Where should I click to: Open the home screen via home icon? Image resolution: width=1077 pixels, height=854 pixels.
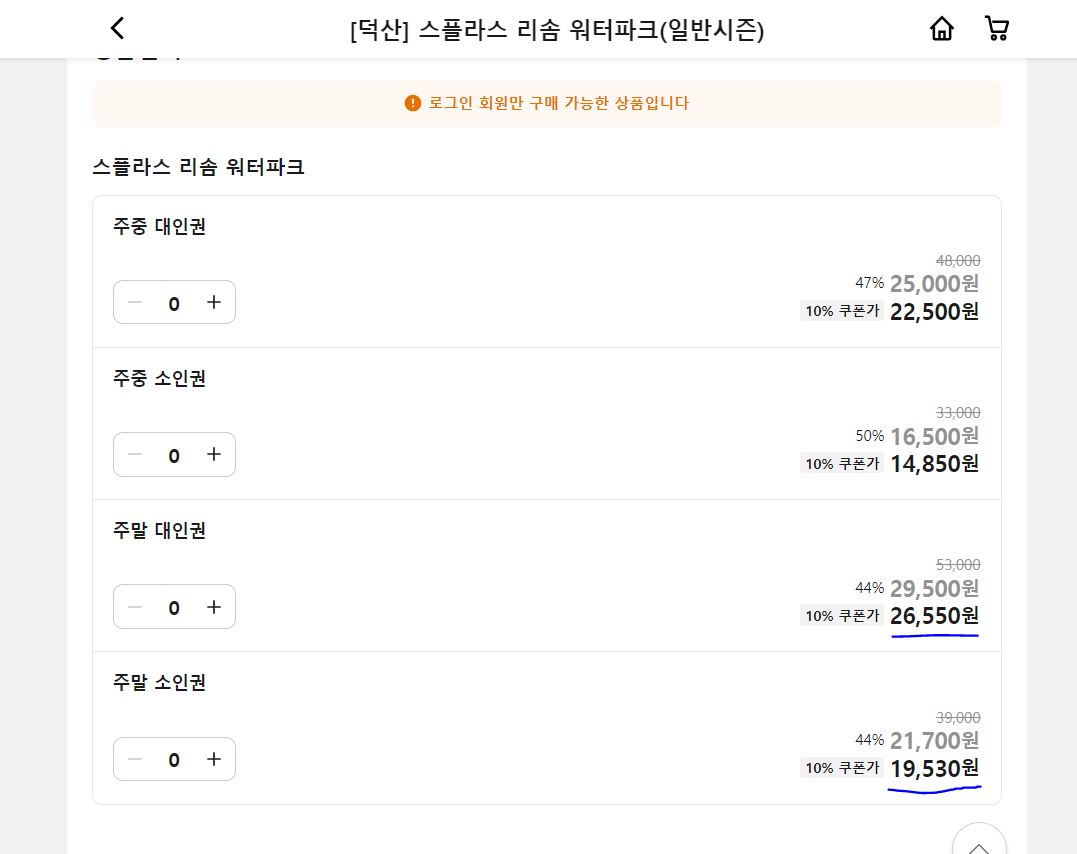[x=941, y=29]
